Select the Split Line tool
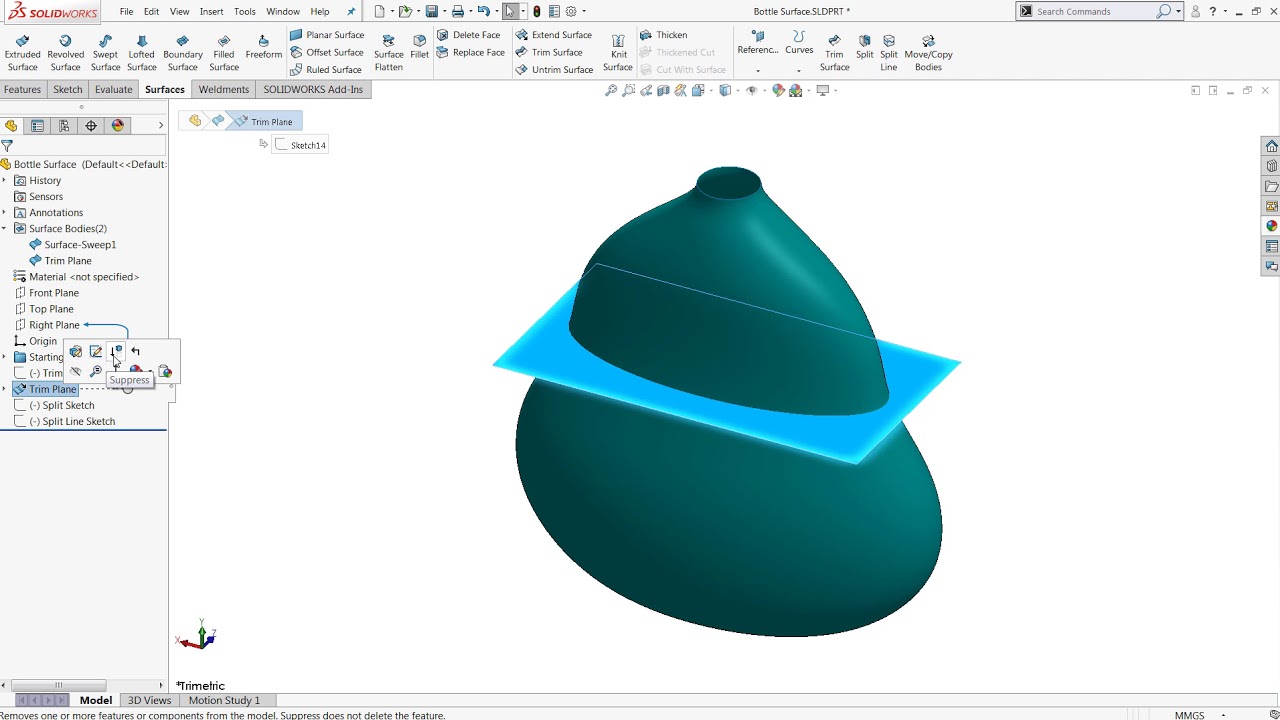1280x720 pixels. coord(888,53)
